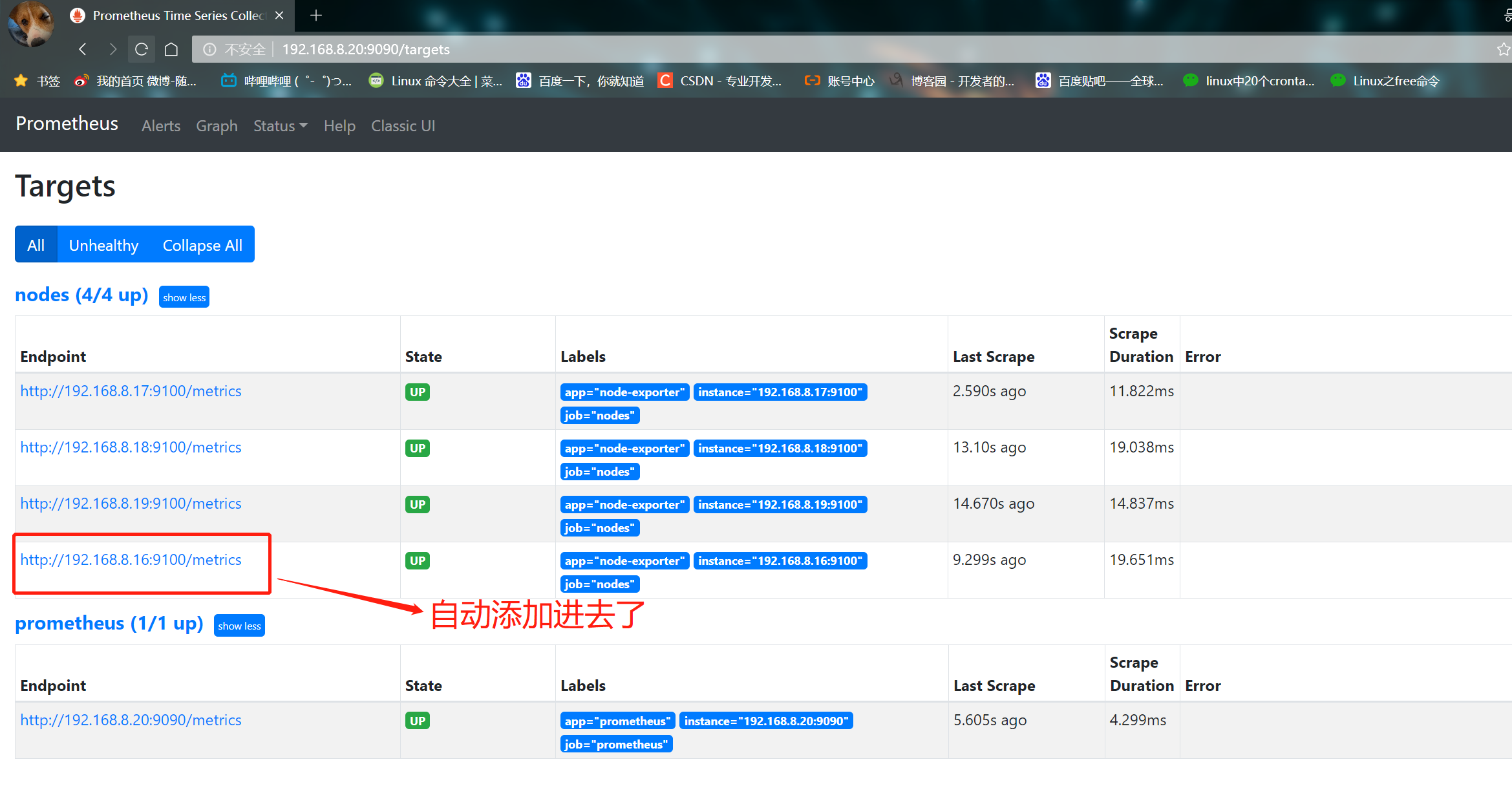Click job="nodes" label in 192.168.8.19 row
The image size is (1512, 797).
[600, 528]
